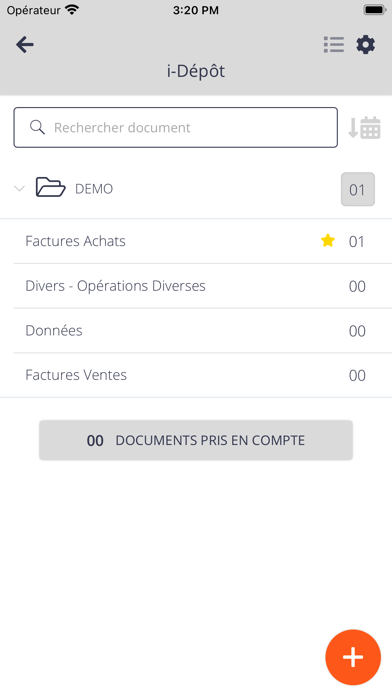392x696 pixels.
Task: Tap the orange plus add button
Action: click(353, 657)
